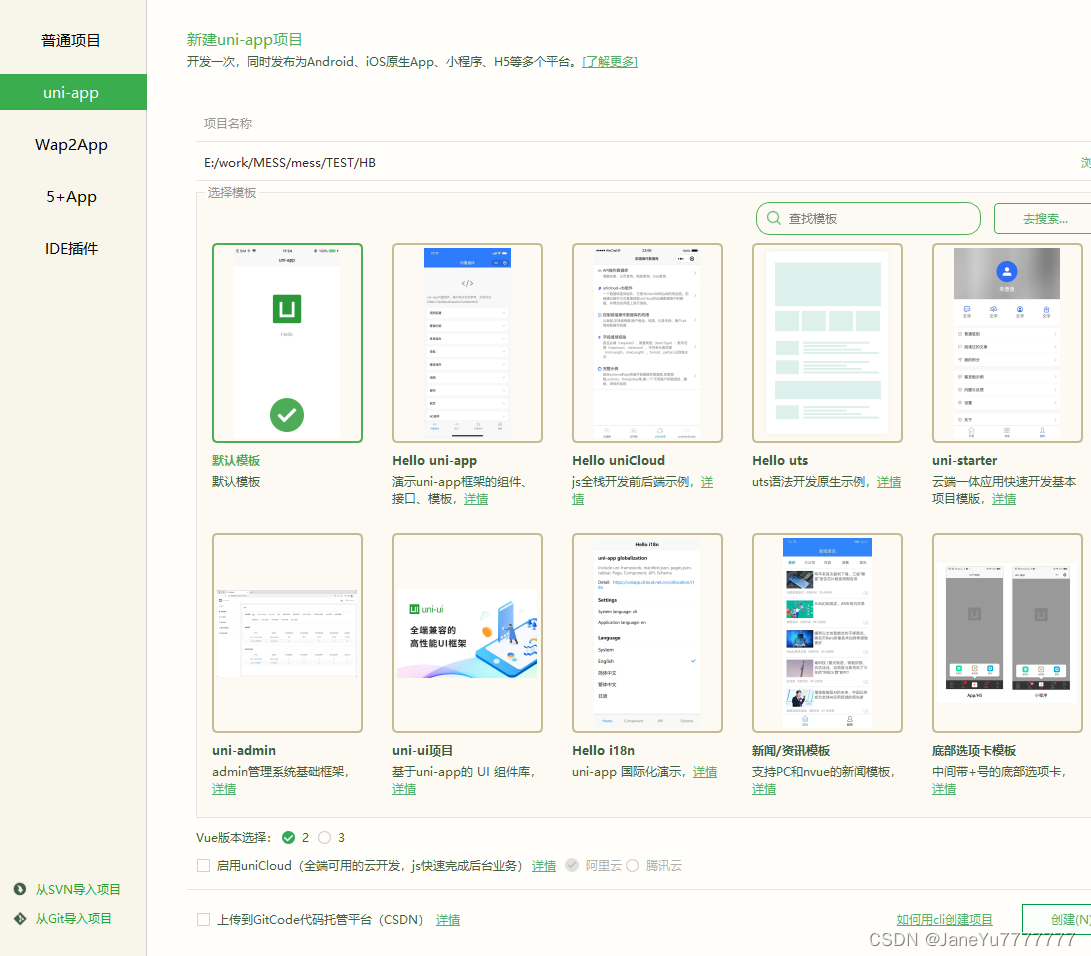Enable the 启用uniCloud checkbox
1091x956 pixels.
tap(203, 866)
